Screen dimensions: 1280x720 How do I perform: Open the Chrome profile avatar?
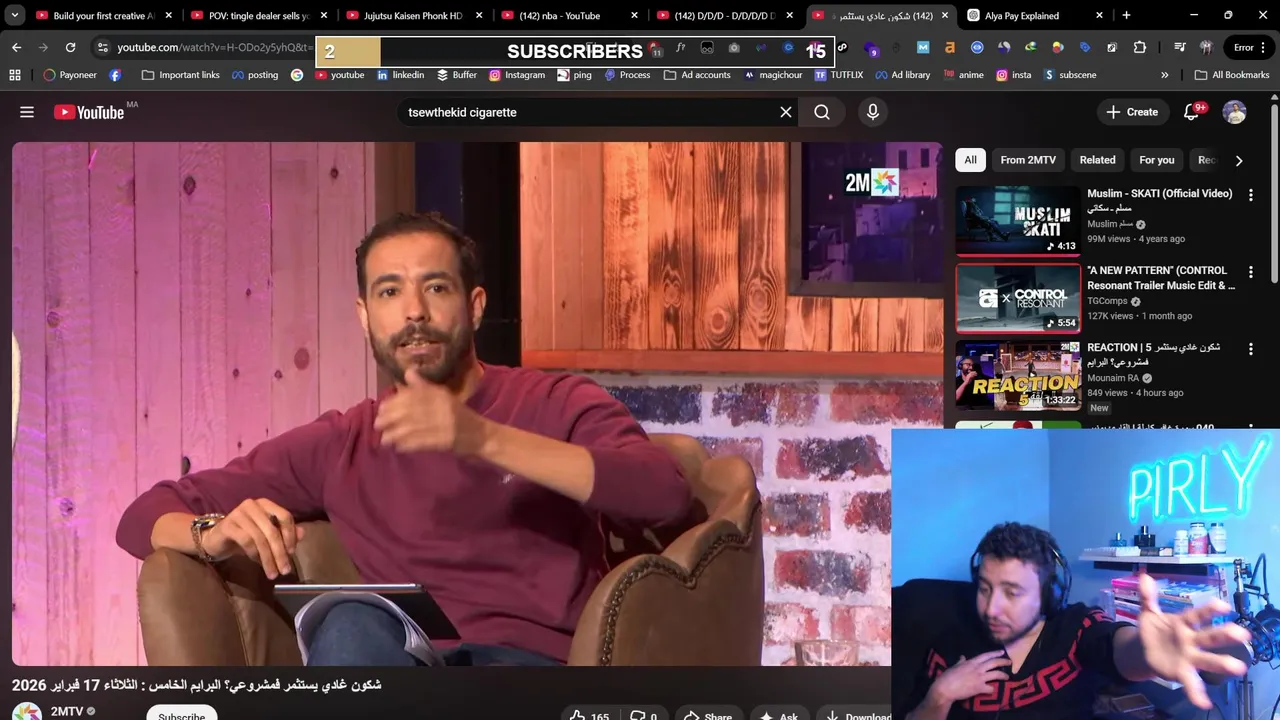coord(1206,47)
